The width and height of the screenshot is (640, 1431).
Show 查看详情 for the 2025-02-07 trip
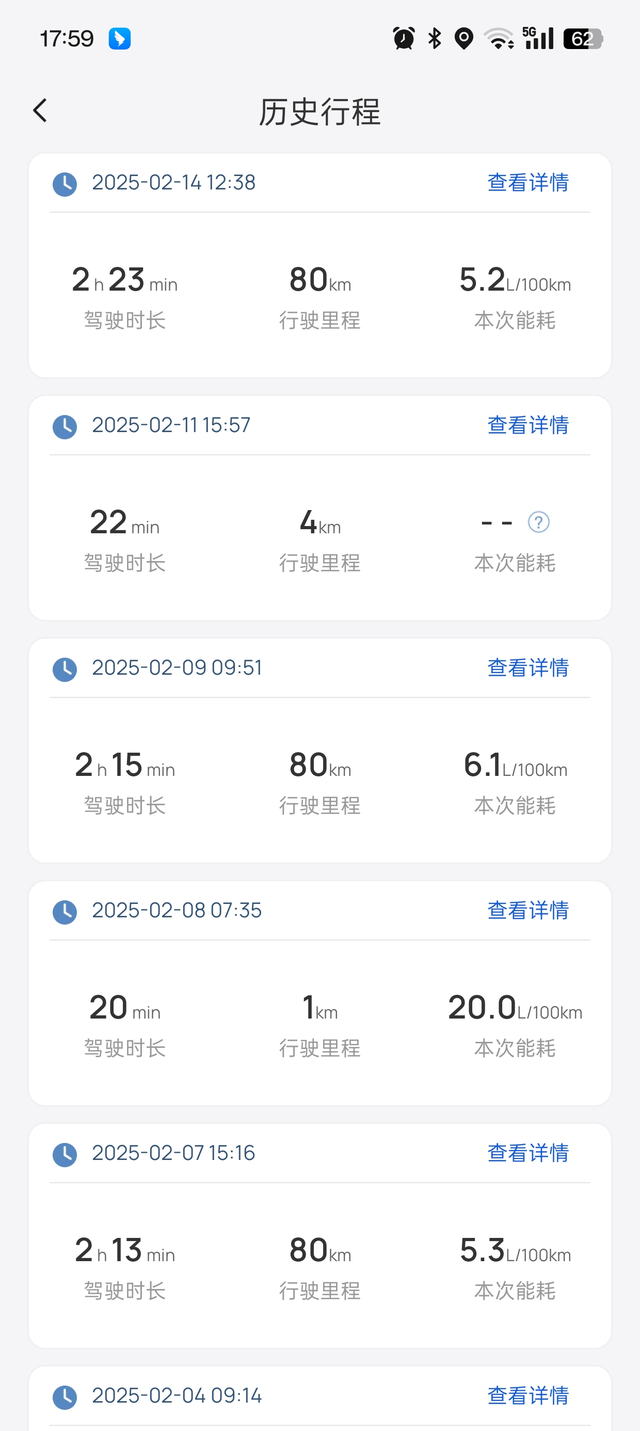coord(528,1154)
